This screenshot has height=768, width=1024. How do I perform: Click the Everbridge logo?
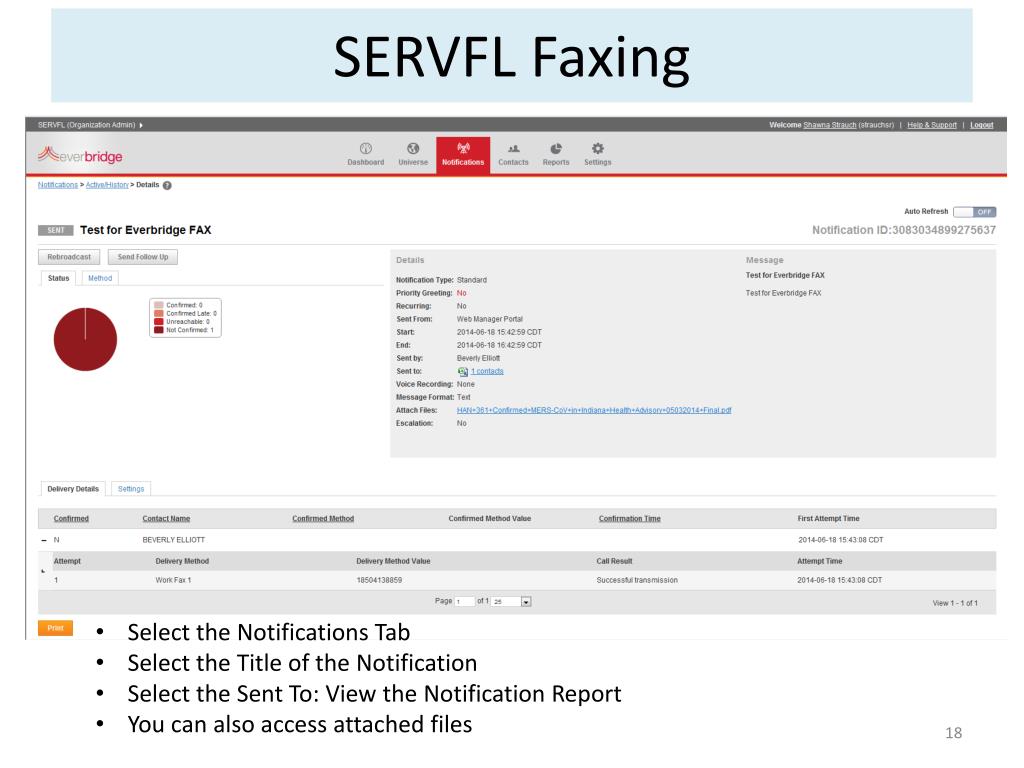pos(80,155)
